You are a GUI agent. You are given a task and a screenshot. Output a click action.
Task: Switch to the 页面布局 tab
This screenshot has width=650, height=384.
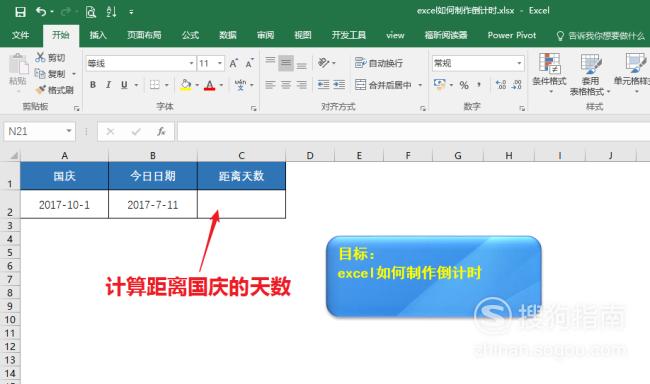tap(144, 35)
